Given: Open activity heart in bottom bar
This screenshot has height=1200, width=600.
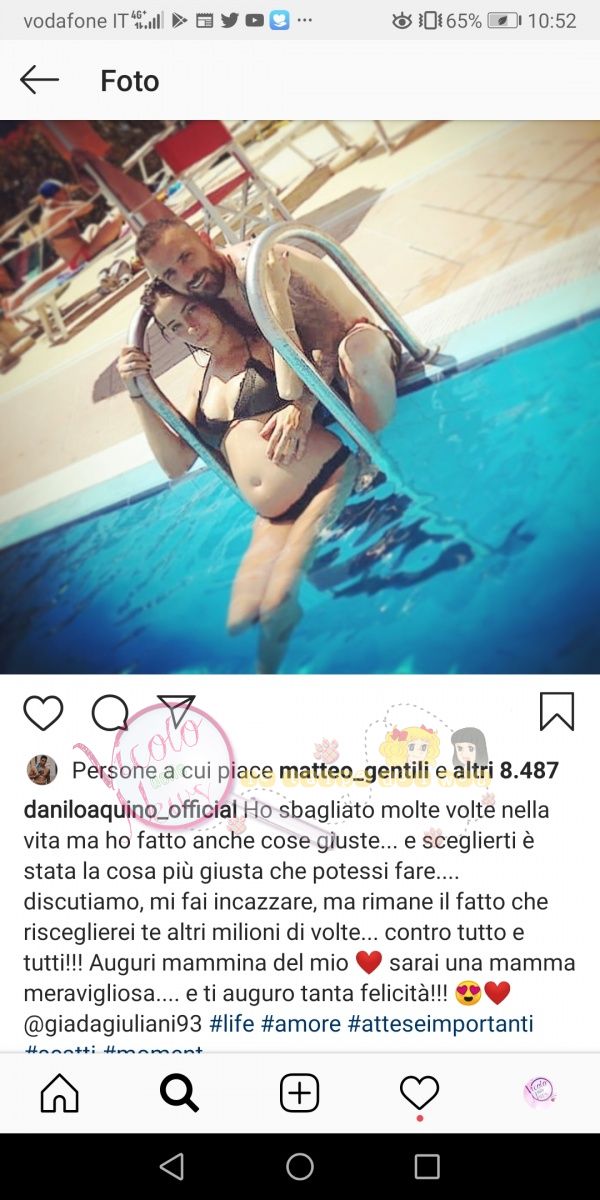Looking at the screenshot, I should (x=420, y=1094).
